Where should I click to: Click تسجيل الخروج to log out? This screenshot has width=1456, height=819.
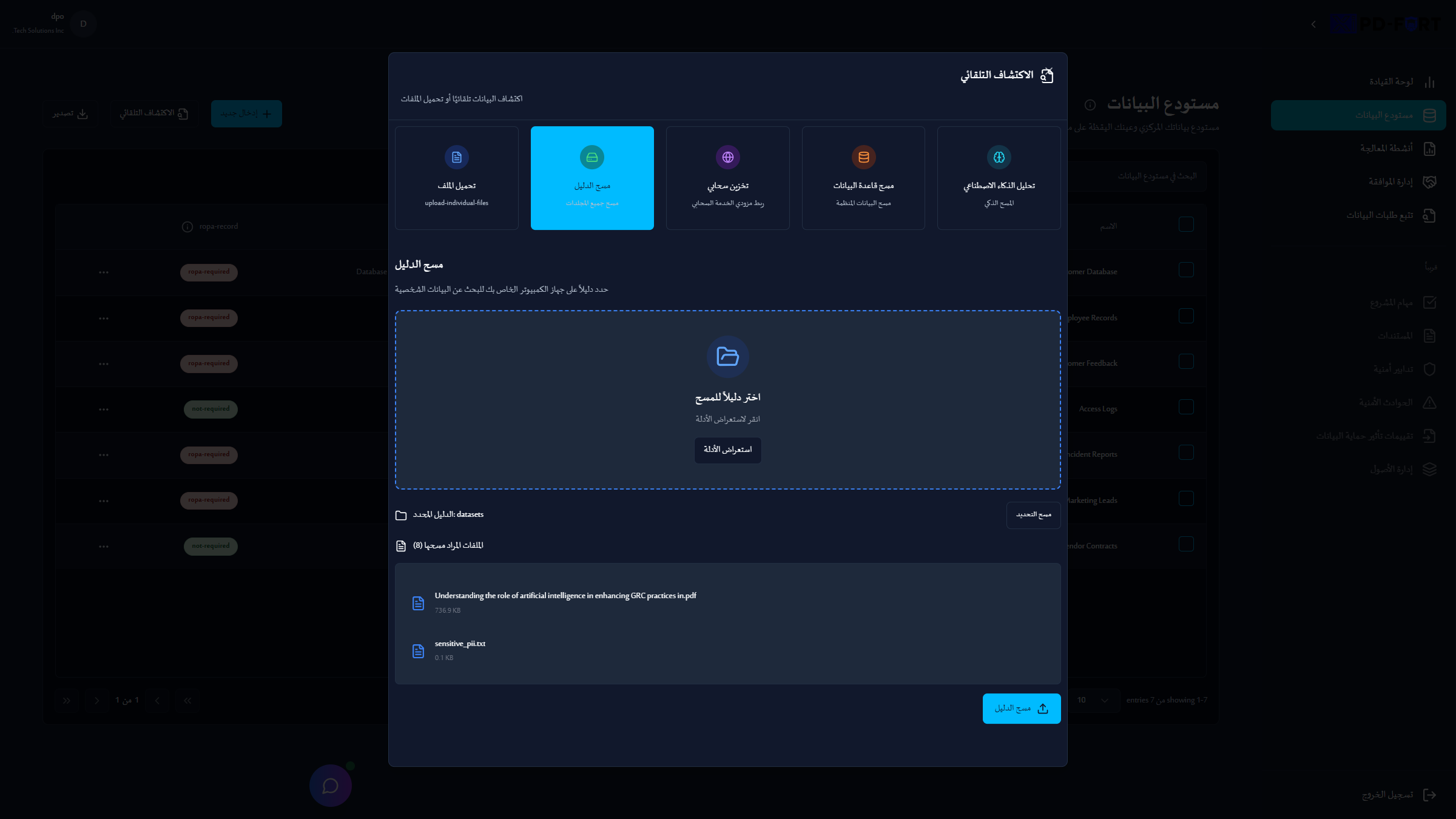[1389, 794]
